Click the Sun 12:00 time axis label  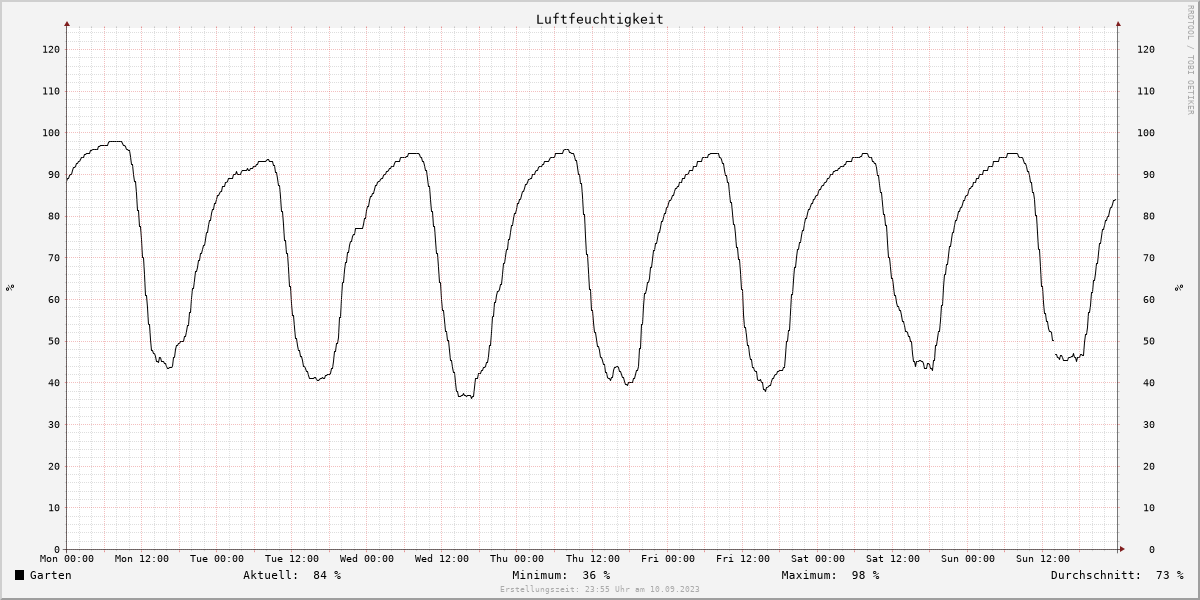[1042, 559]
